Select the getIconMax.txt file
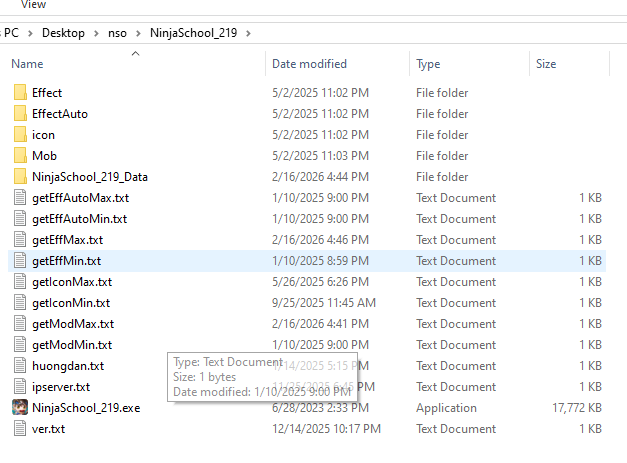Image resolution: width=627 pixels, height=463 pixels. click(69, 282)
